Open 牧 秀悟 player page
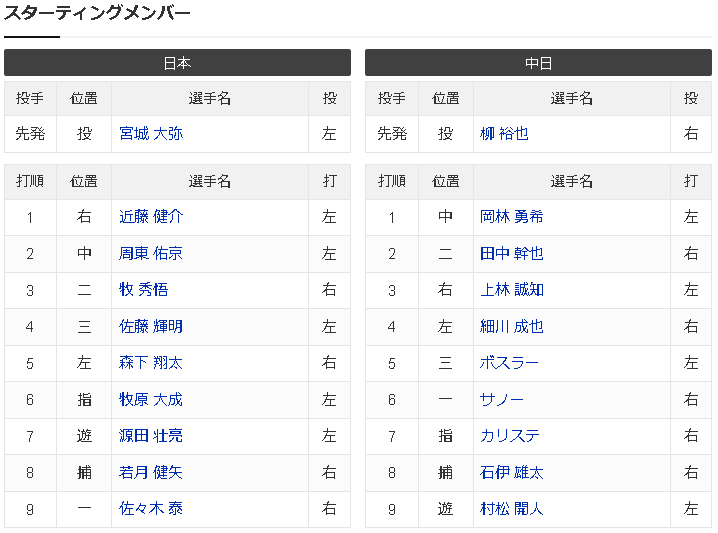The height and width of the screenshot is (533, 718). [143, 290]
